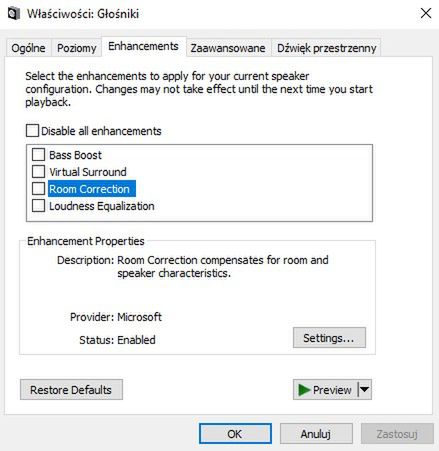The width and height of the screenshot is (439, 451).
Task: Open the Preview dropdown arrow
Action: (x=365, y=389)
